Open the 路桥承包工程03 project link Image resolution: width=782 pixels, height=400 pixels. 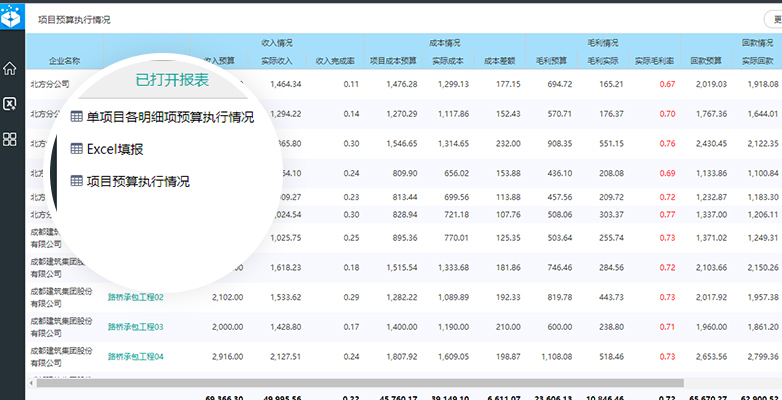click(x=136, y=327)
